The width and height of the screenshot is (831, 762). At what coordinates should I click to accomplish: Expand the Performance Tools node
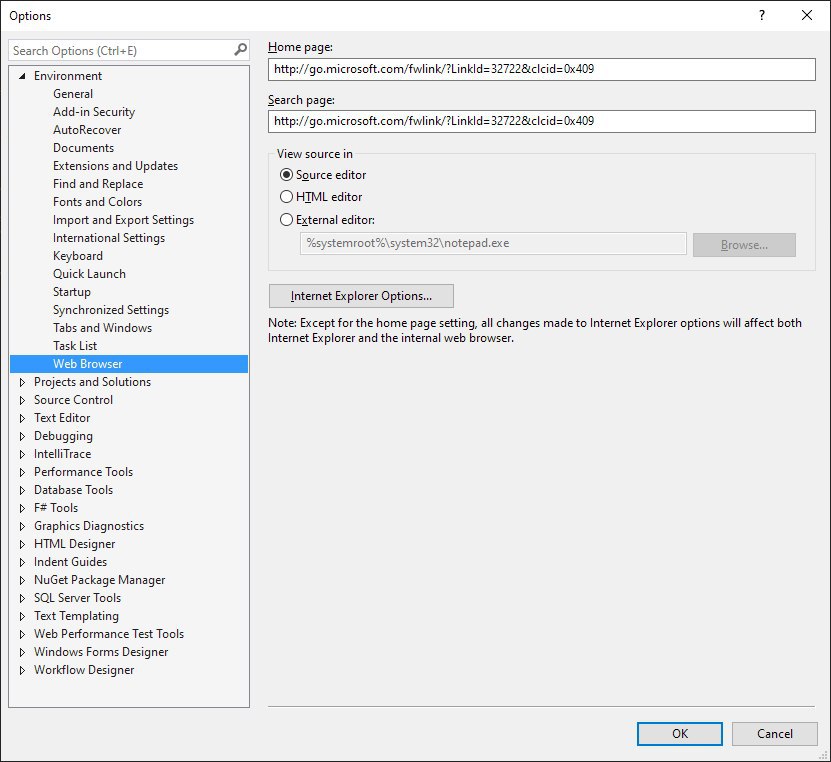(22, 472)
